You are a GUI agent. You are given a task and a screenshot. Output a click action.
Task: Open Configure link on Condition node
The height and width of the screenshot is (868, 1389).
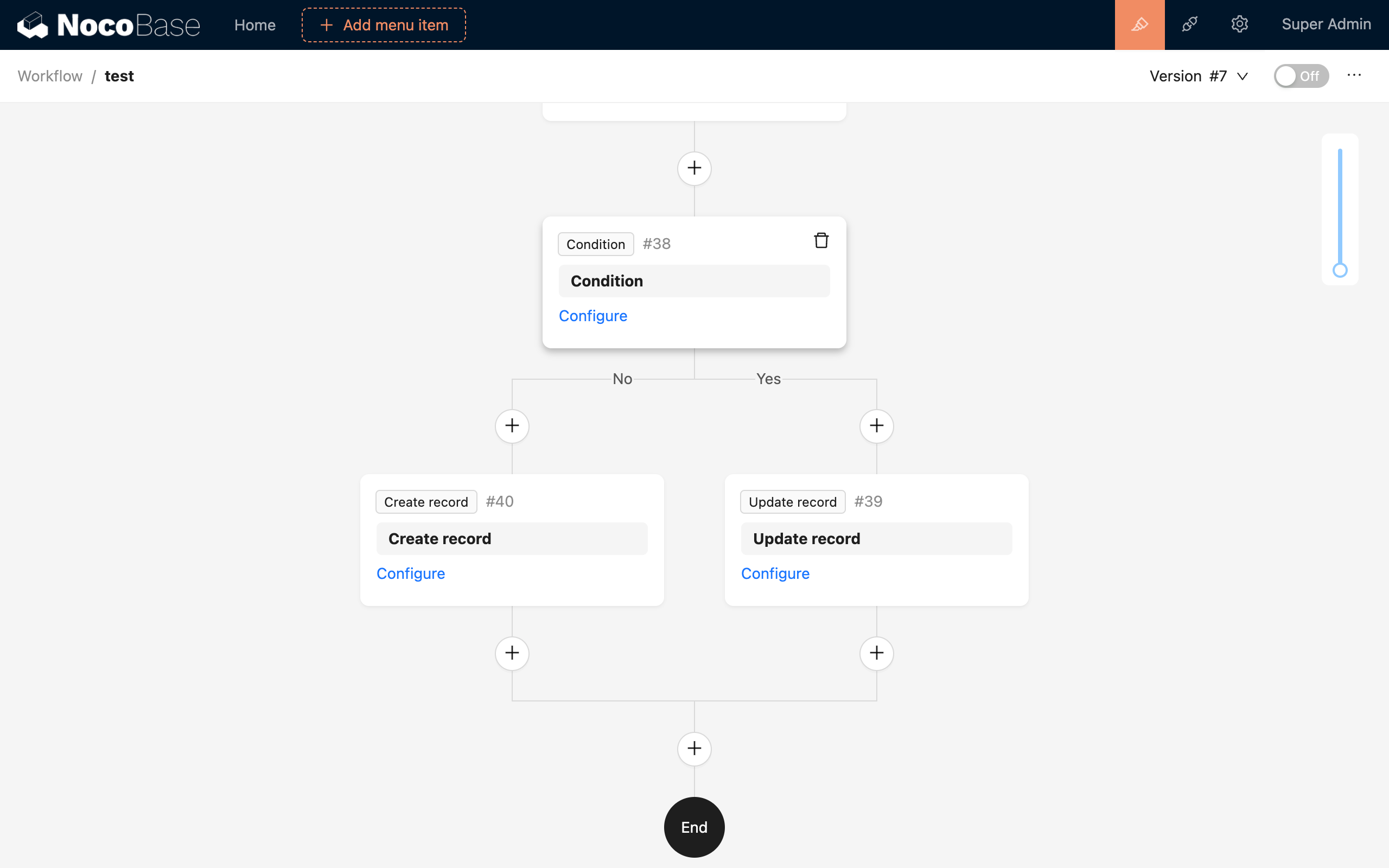pos(593,316)
